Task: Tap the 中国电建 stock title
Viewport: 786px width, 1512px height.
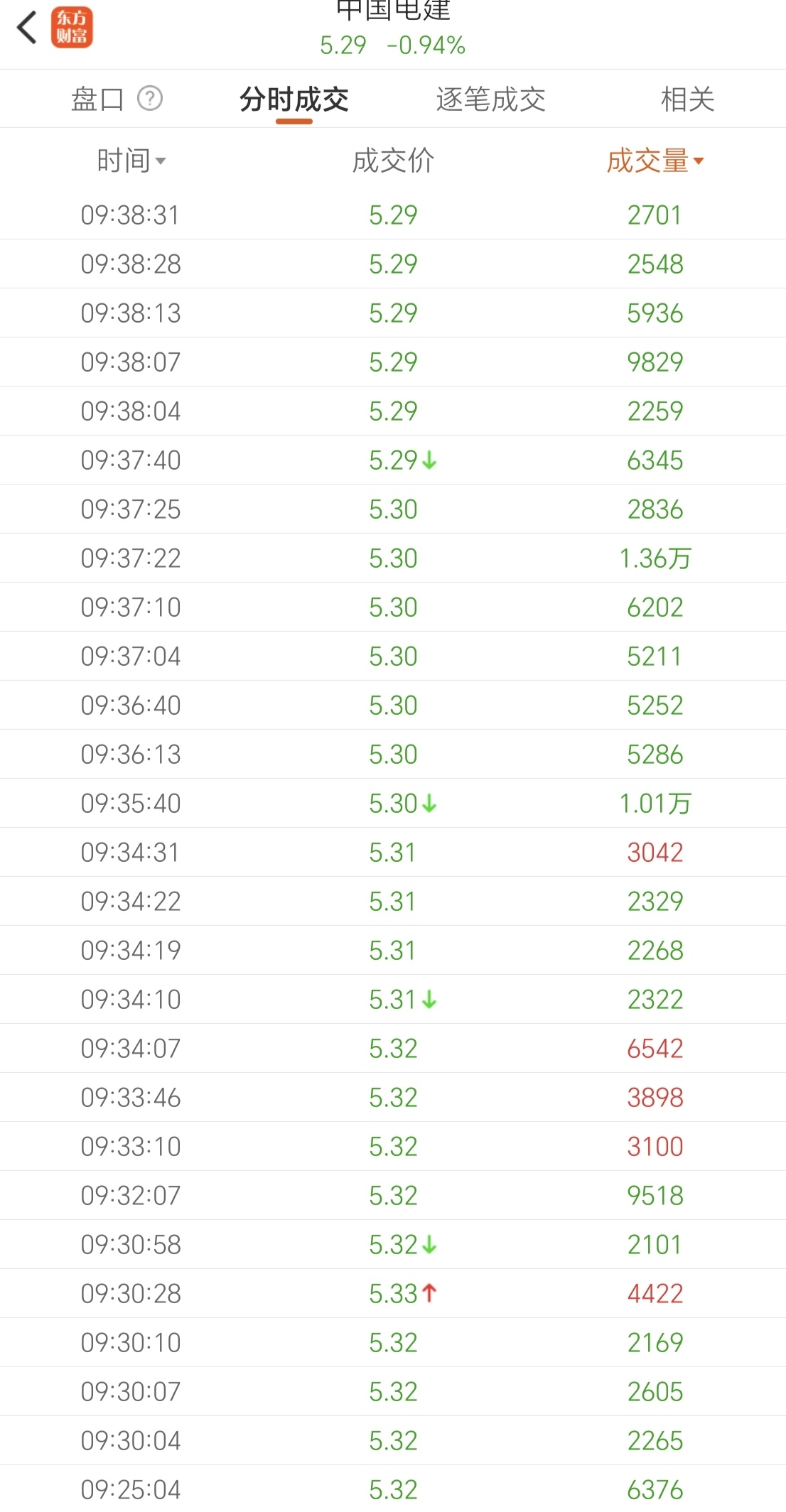Action: coord(393,10)
